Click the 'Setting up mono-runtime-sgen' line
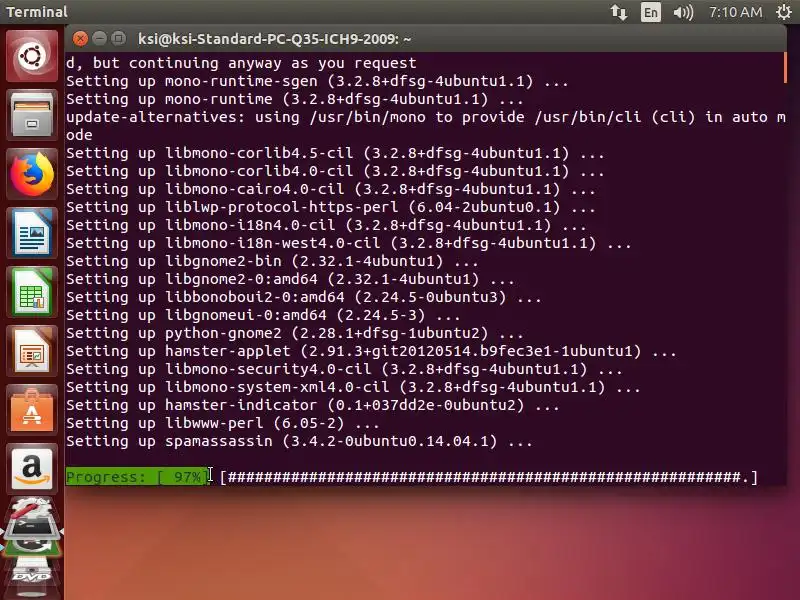Screen dimensions: 800x600 pyautogui.click(x=317, y=82)
